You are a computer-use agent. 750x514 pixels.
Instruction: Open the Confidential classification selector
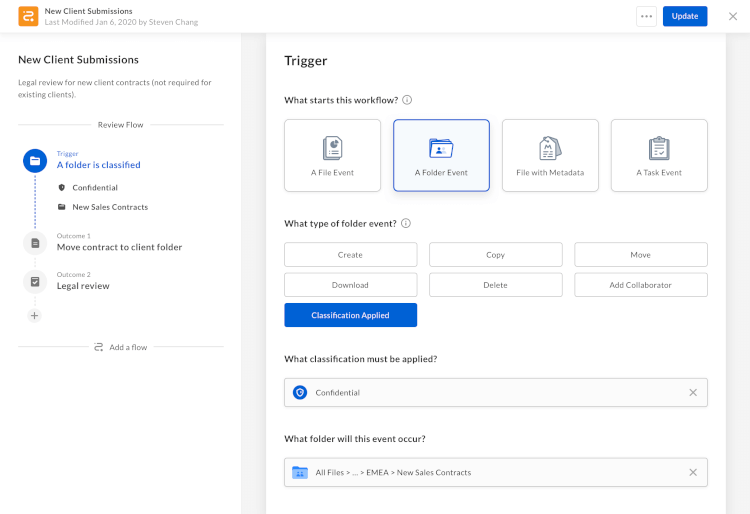(x=480, y=392)
